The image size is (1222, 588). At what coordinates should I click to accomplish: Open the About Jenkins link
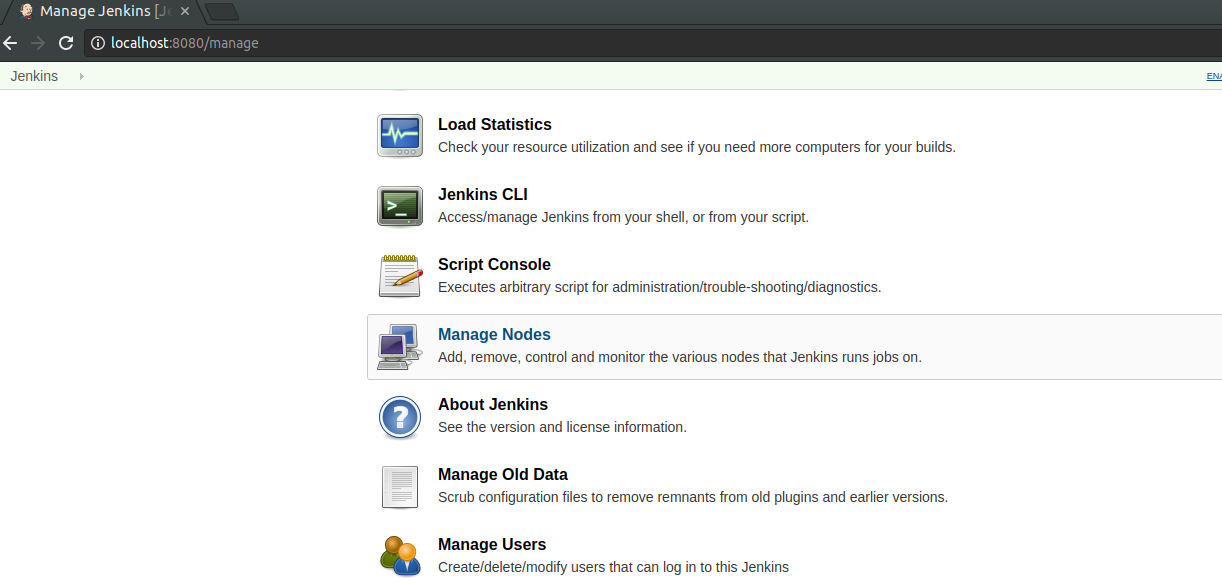pyautogui.click(x=493, y=405)
